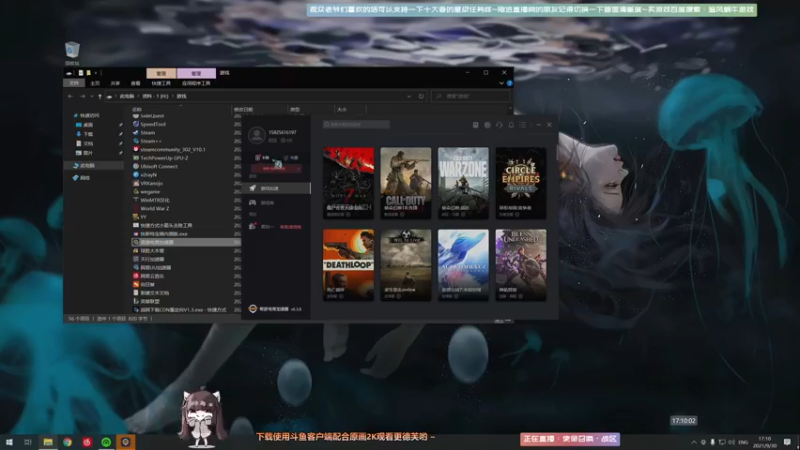The height and width of the screenshot is (450, 800).
Task: Click the bookmark icon in accelerator top bar
Action: pos(476,125)
